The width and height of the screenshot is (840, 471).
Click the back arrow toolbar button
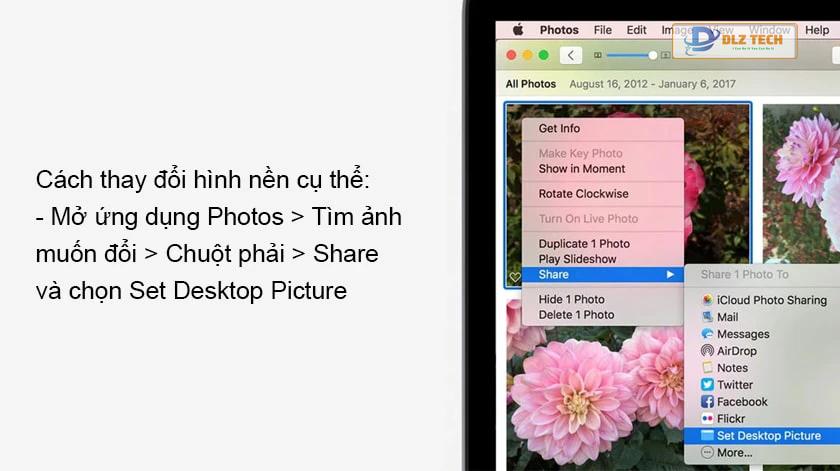[571, 55]
